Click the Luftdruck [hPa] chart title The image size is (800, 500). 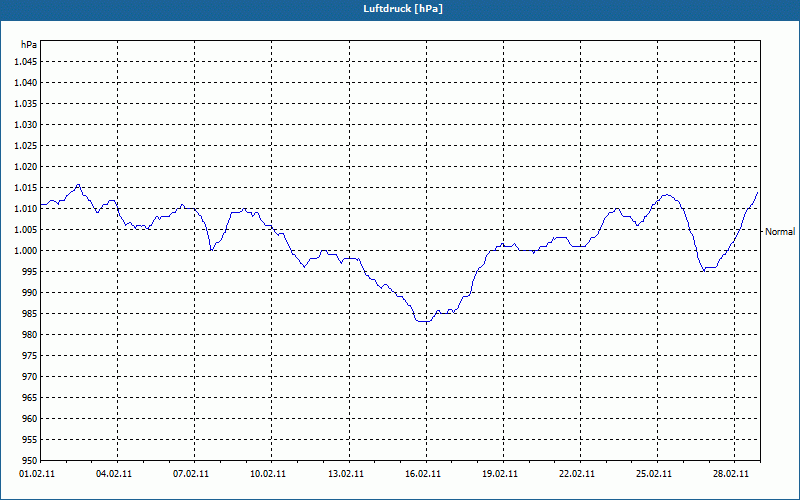click(403, 9)
